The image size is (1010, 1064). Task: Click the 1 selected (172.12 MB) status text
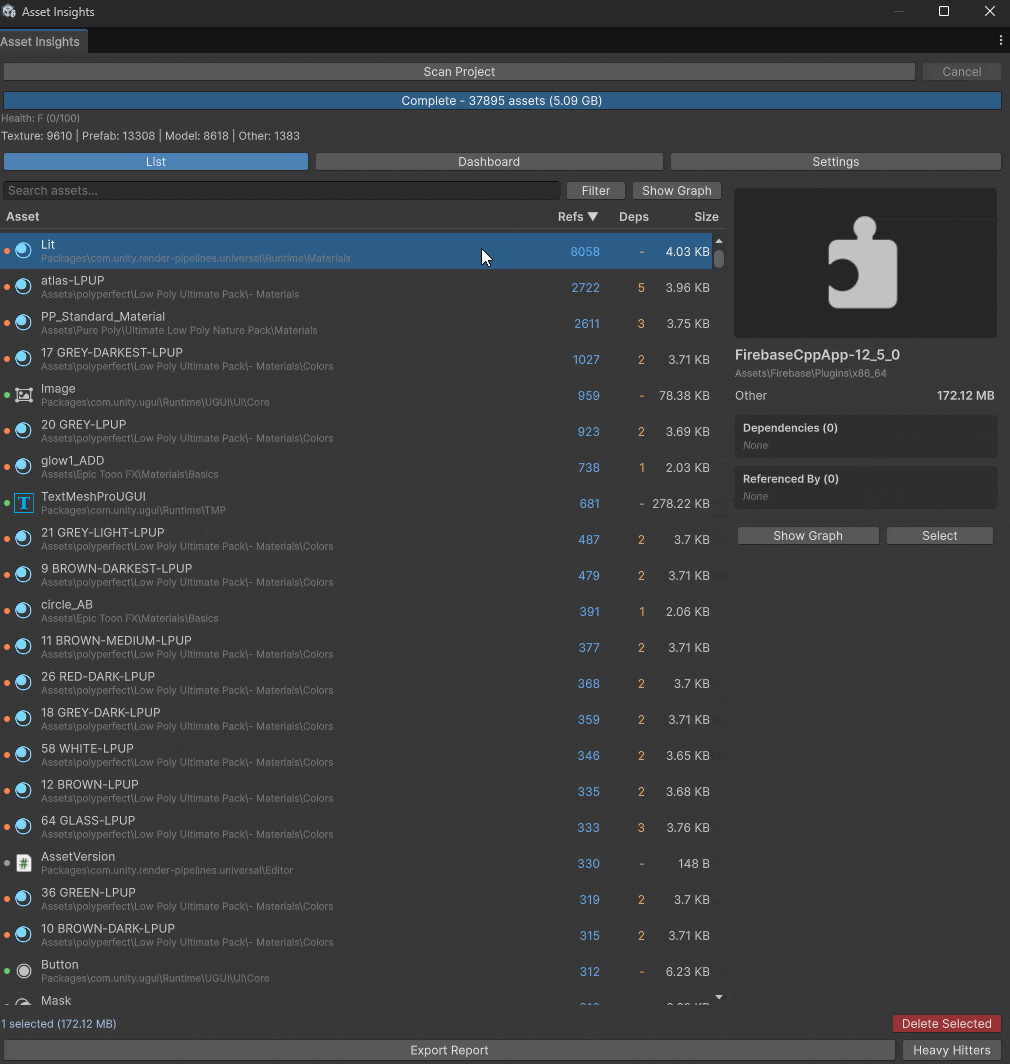(58, 1023)
